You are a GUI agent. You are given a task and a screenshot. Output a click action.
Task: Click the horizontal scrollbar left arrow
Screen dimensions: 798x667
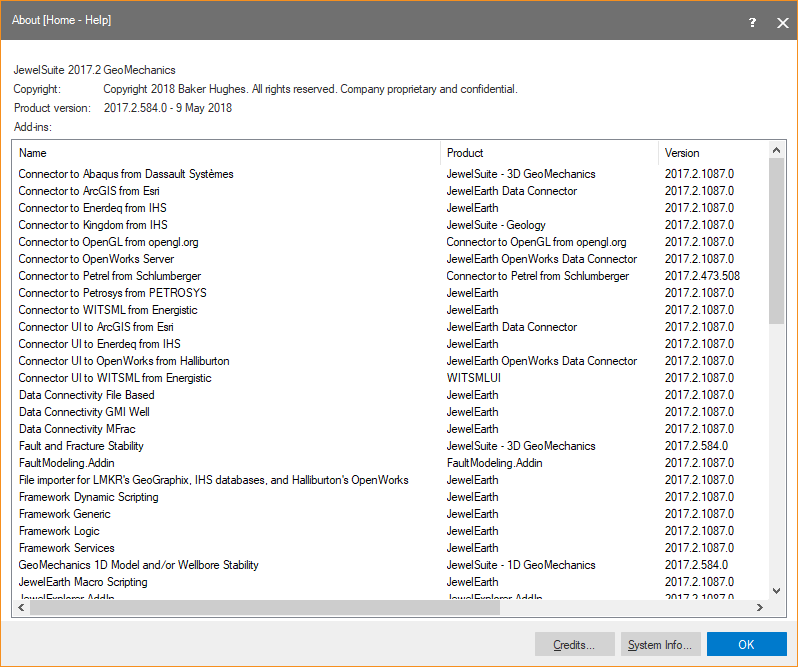[21, 607]
